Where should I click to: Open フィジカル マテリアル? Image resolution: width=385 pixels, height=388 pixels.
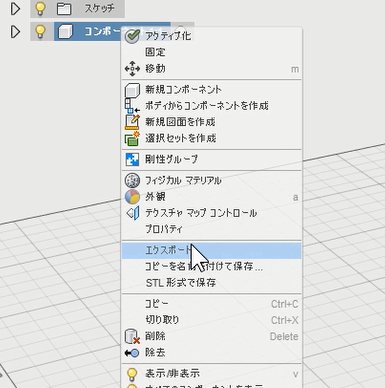coord(212,181)
